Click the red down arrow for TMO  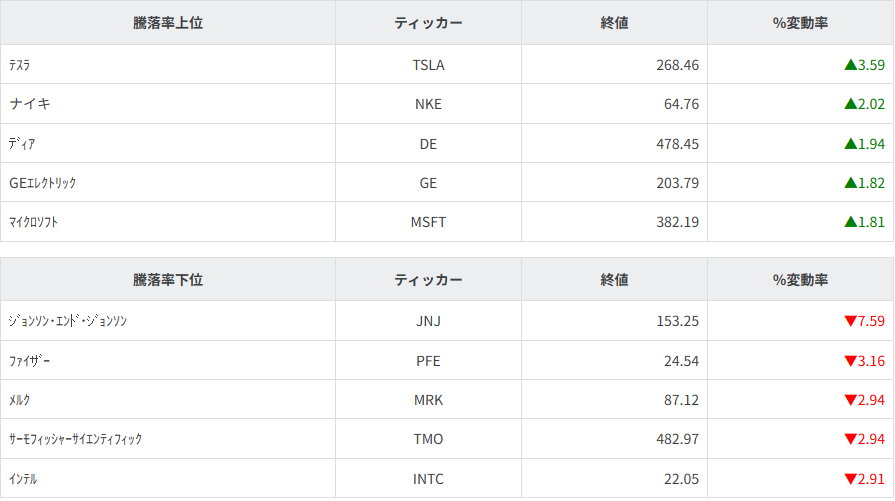tap(850, 439)
